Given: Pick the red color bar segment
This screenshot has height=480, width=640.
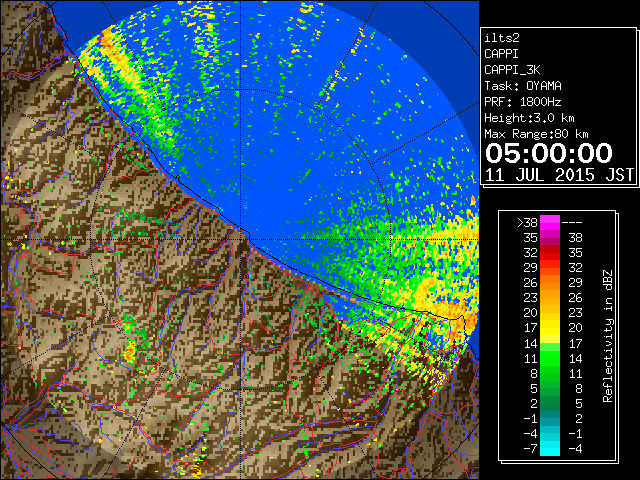Looking at the screenshot, I should click(x=550, y=253).
